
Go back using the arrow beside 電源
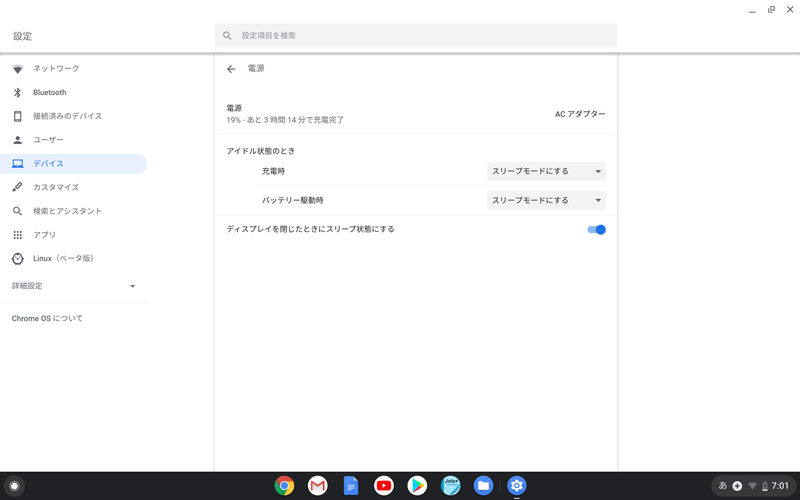231,69
